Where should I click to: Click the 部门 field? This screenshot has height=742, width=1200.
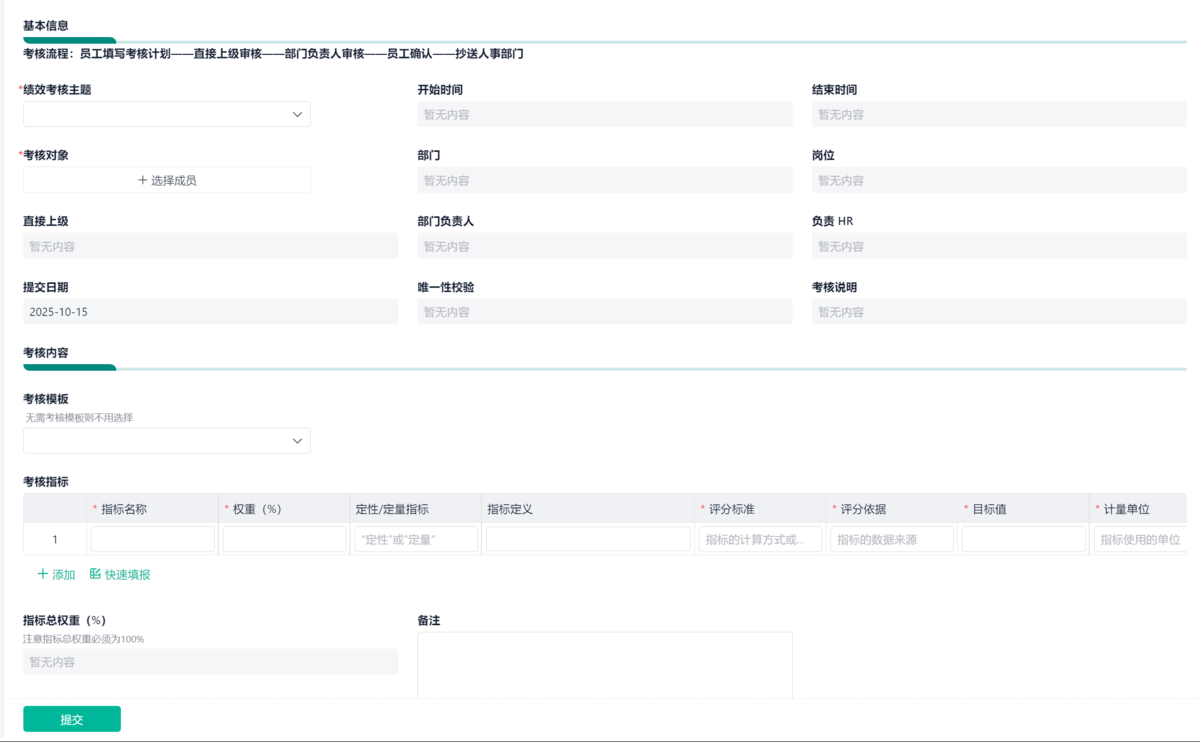(605, 180)
